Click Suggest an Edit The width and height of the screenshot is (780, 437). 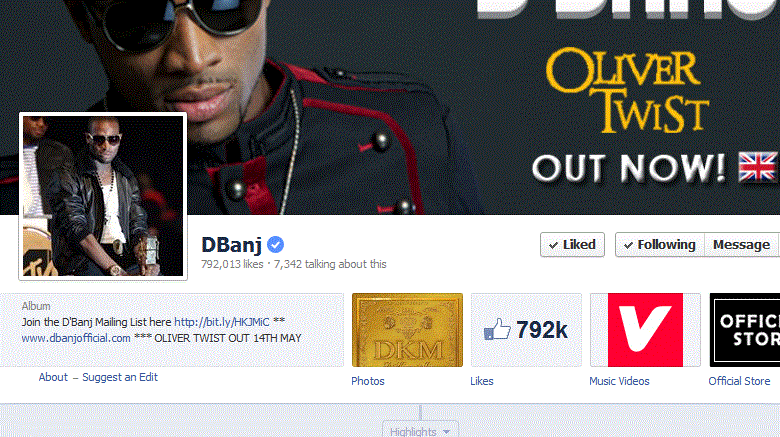120,377
